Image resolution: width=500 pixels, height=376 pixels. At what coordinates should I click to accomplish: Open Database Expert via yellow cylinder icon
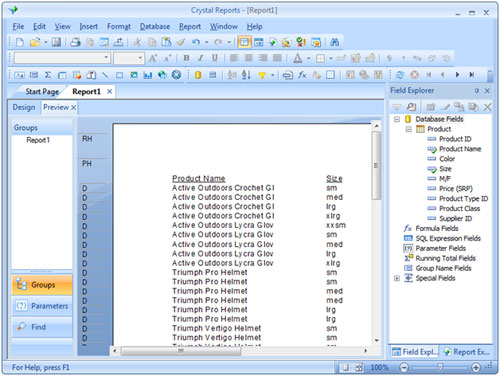point(198,75)
